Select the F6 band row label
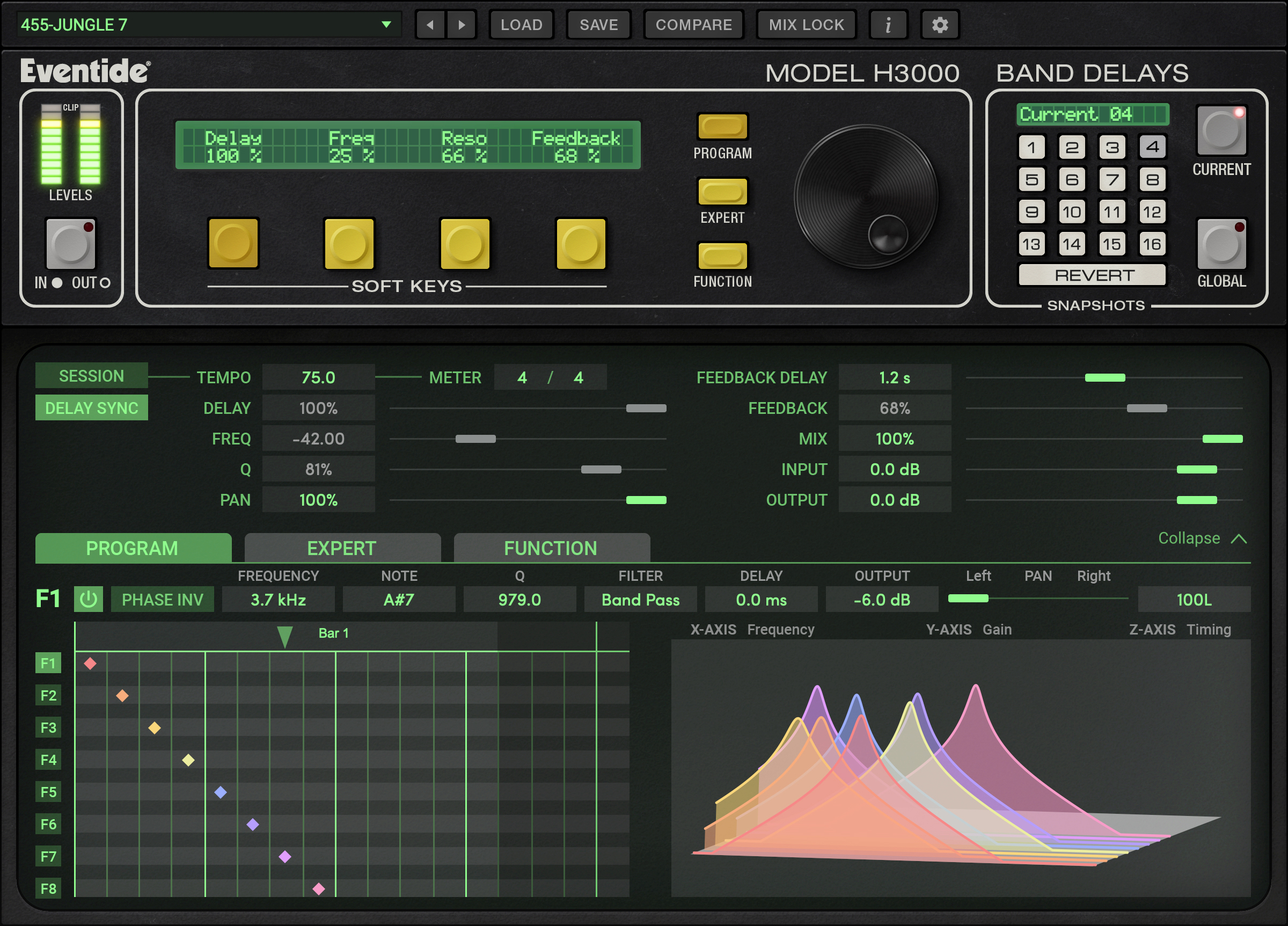 [x=48, y=824]
